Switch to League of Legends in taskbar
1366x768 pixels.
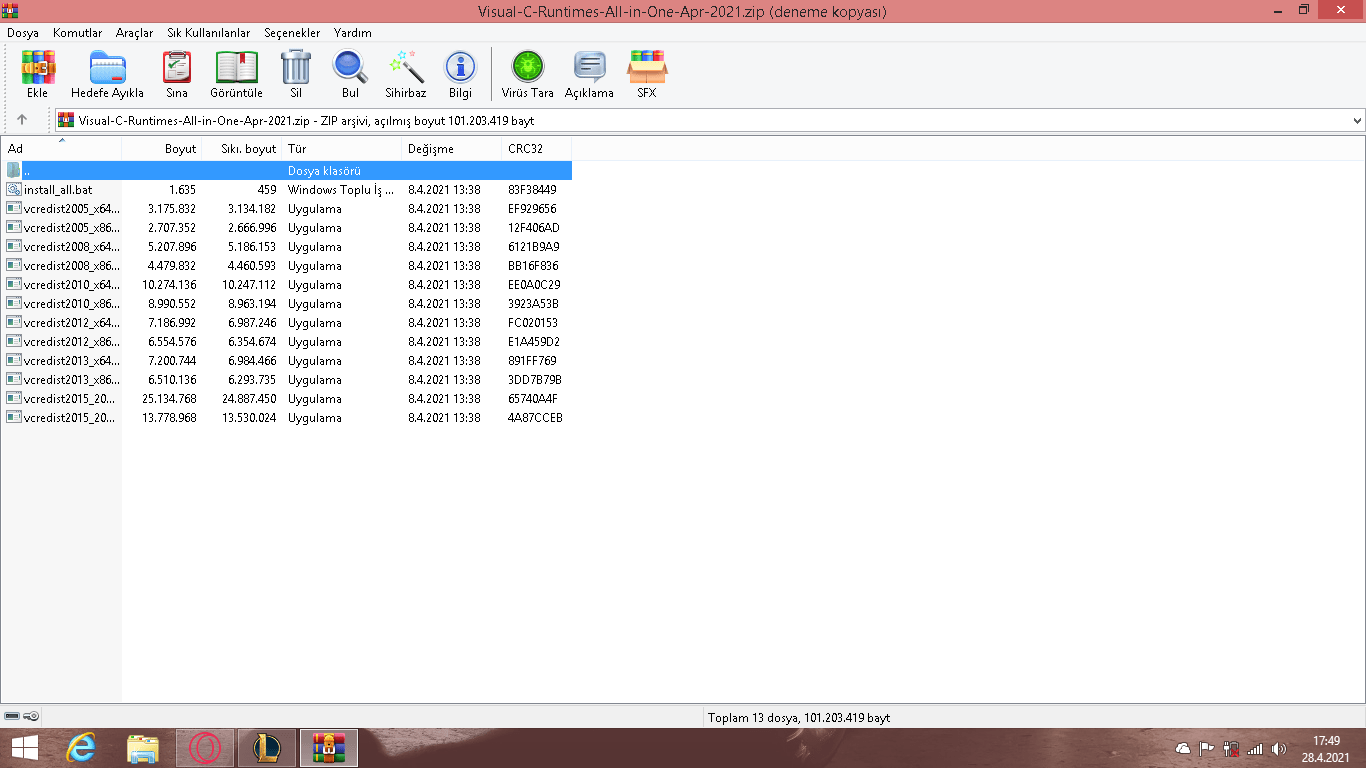(267, 748)
